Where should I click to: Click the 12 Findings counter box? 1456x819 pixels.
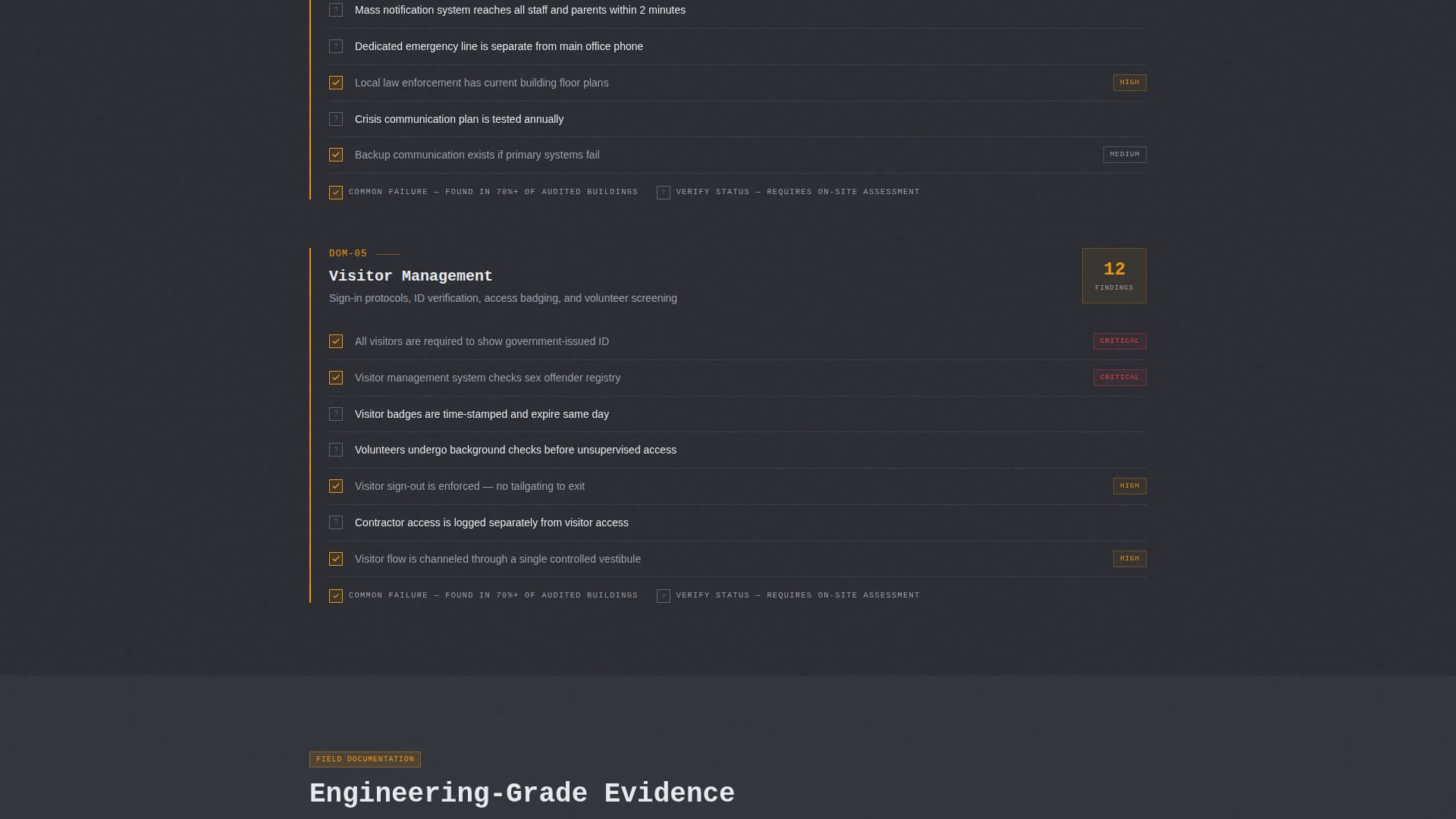[x=1113, y=275]
